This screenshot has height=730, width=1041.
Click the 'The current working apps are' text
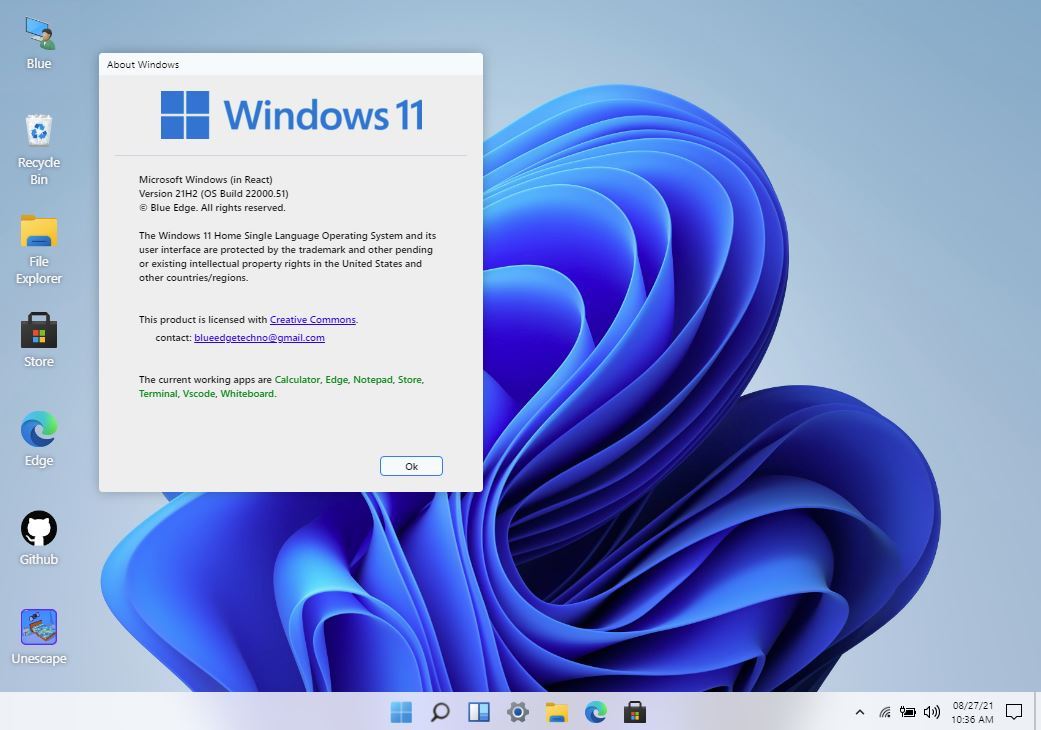205,380
